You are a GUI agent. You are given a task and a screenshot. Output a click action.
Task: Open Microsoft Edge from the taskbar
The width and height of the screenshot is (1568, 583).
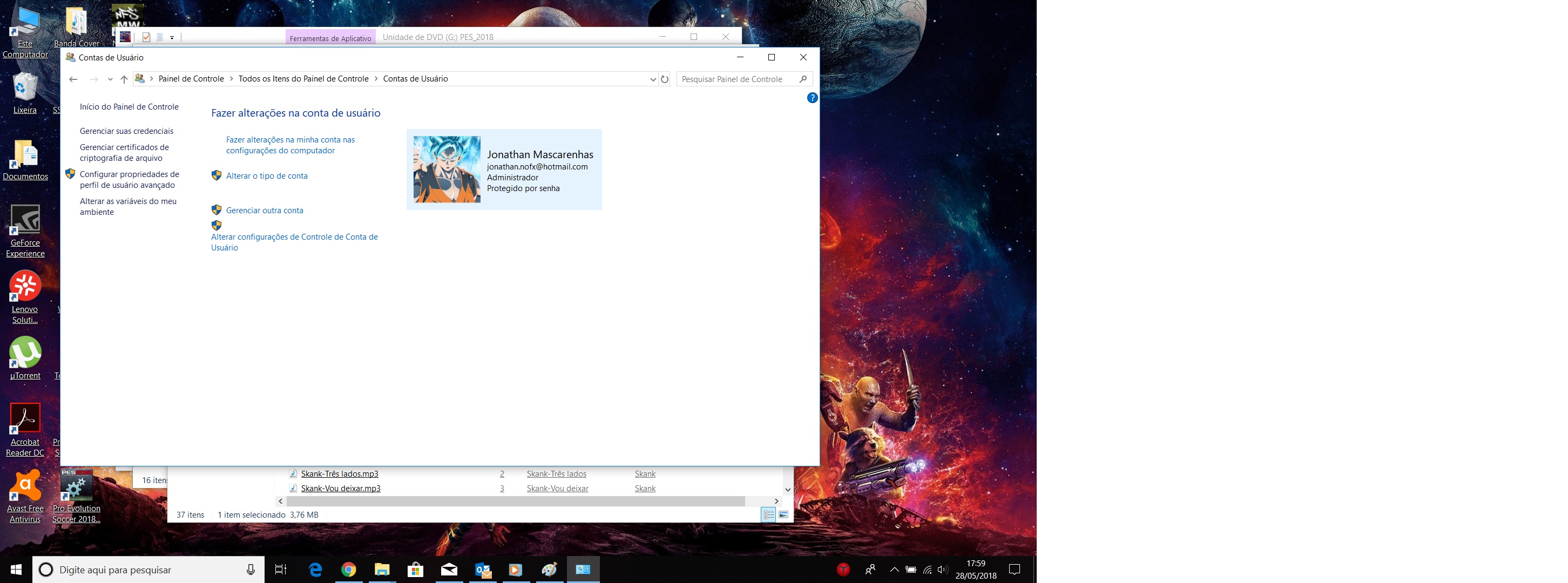pyautogui.click(x=315, y=570)
